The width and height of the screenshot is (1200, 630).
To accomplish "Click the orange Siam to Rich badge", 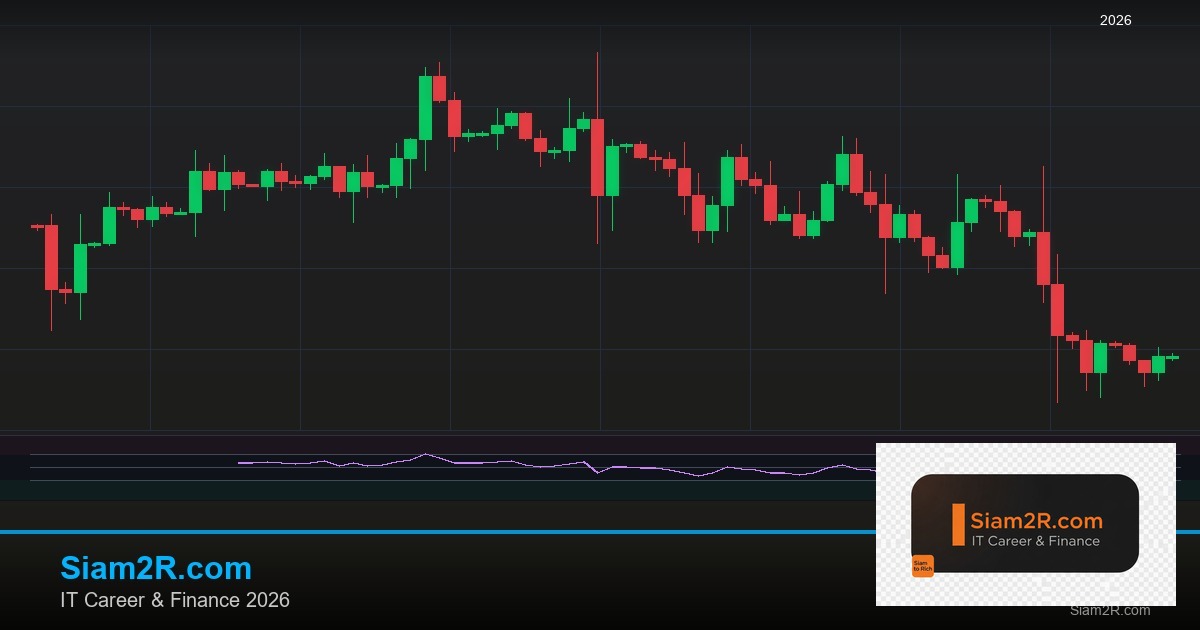I will pos(922,566).
